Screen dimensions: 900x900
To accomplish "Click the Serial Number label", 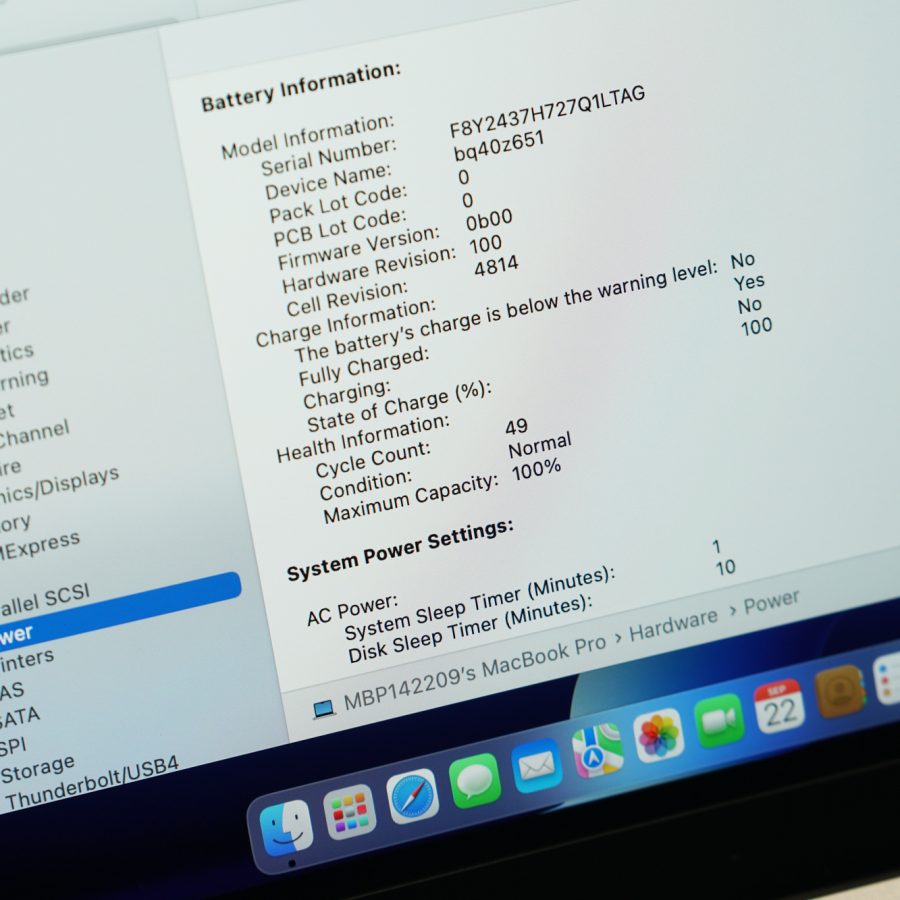I will pyautogui.click(x=329, y=156).
